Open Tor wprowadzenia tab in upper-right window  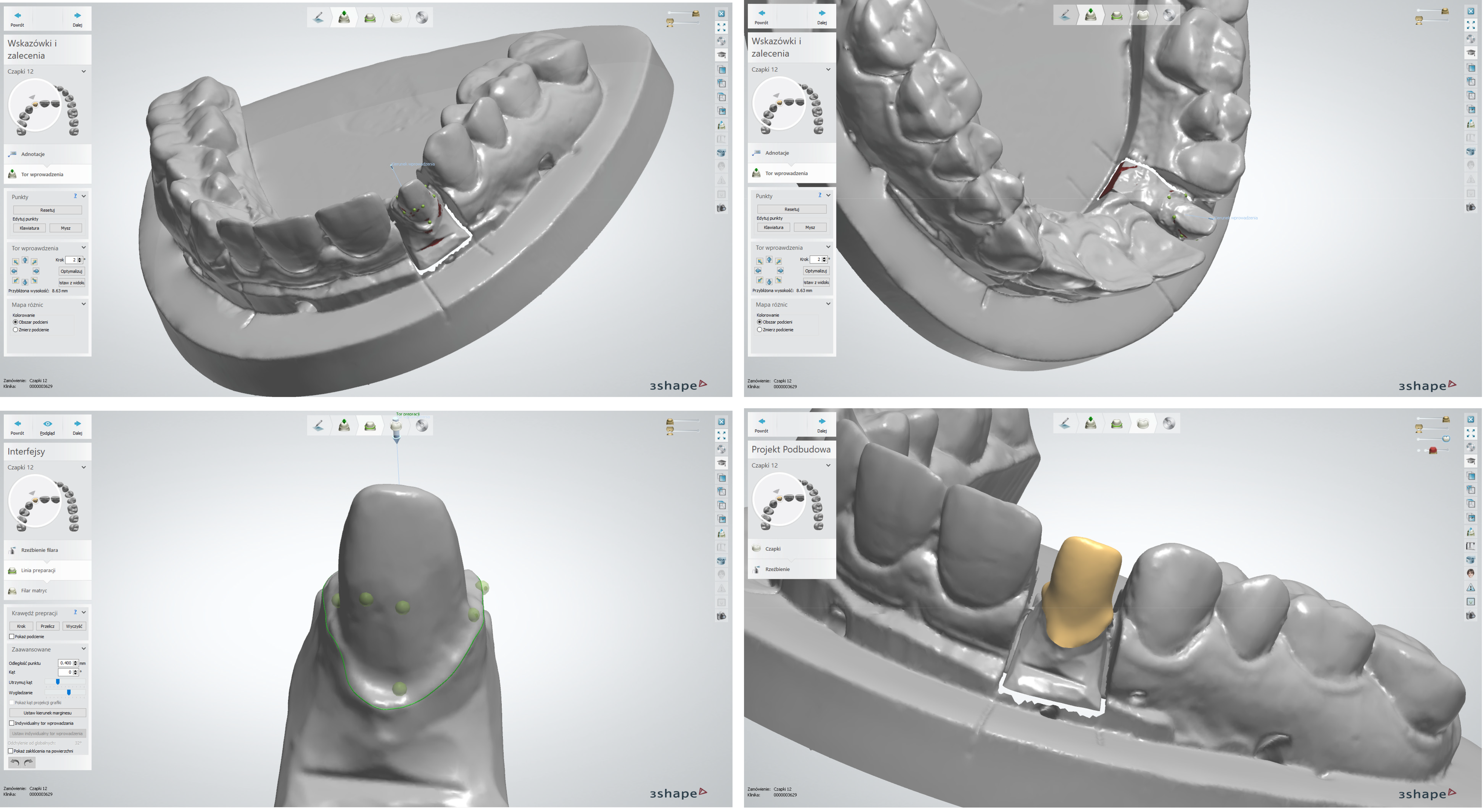point(792,173)
